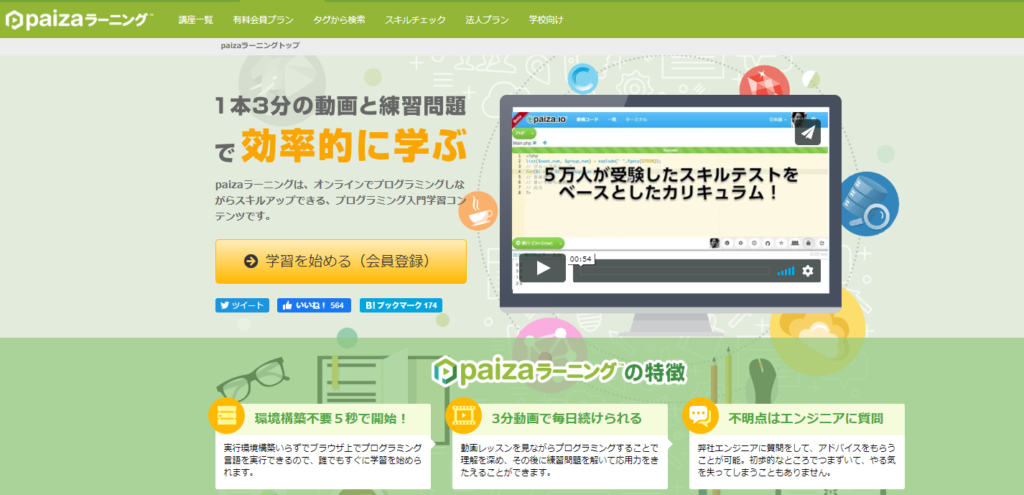The image size is (1024, 495).
Task: Click the description starting 動画レッスンを見ながら
Action: point(559,459)
